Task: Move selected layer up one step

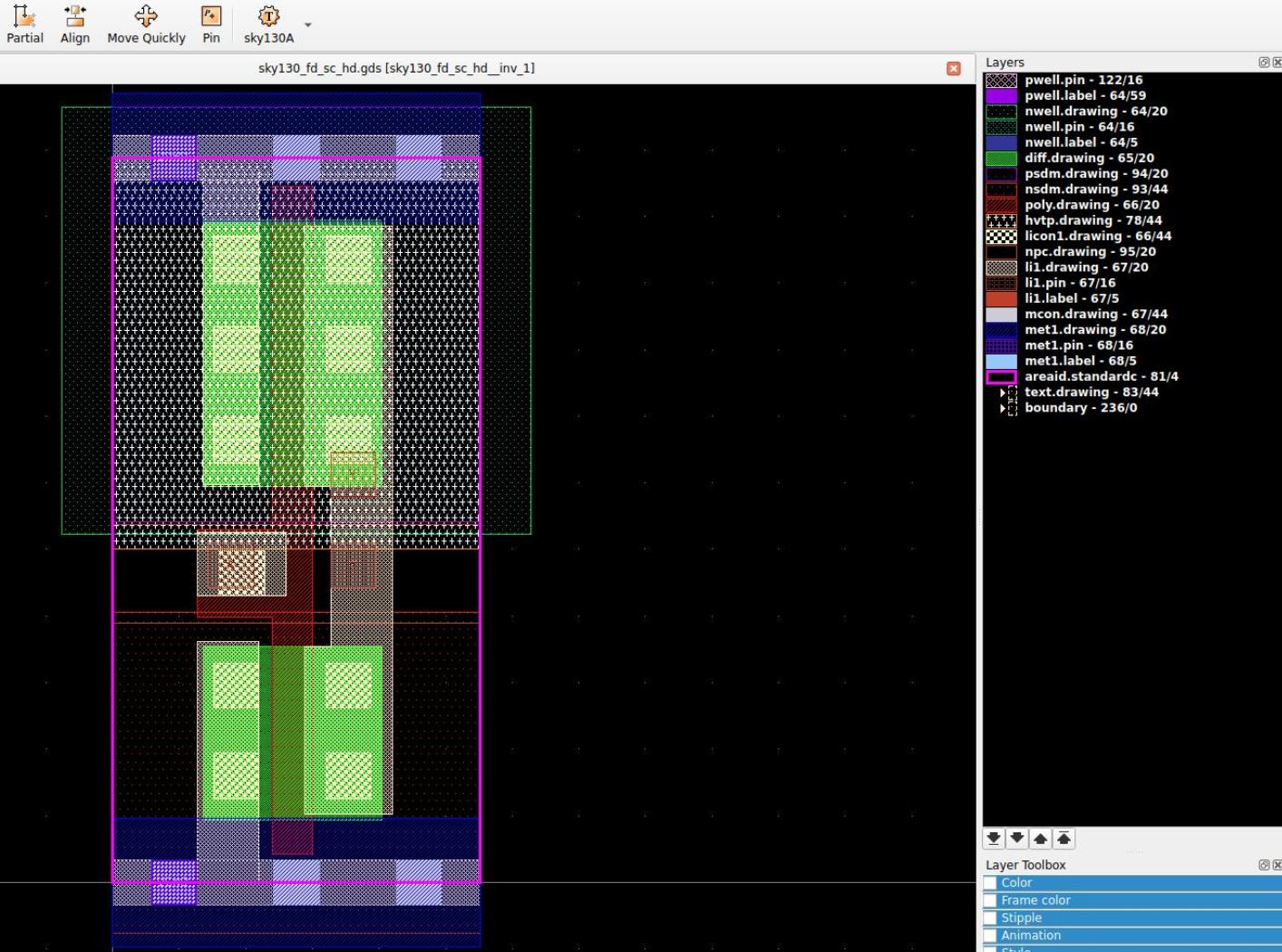Action: click(x=1041, y=839)
